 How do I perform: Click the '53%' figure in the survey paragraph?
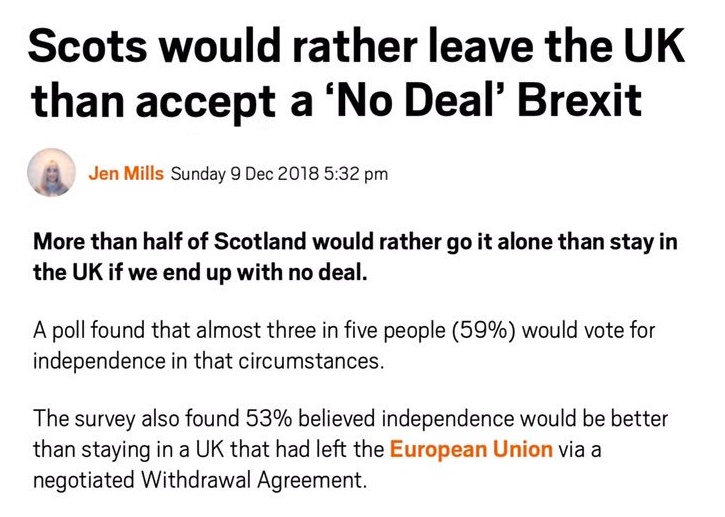pos(268,419)
